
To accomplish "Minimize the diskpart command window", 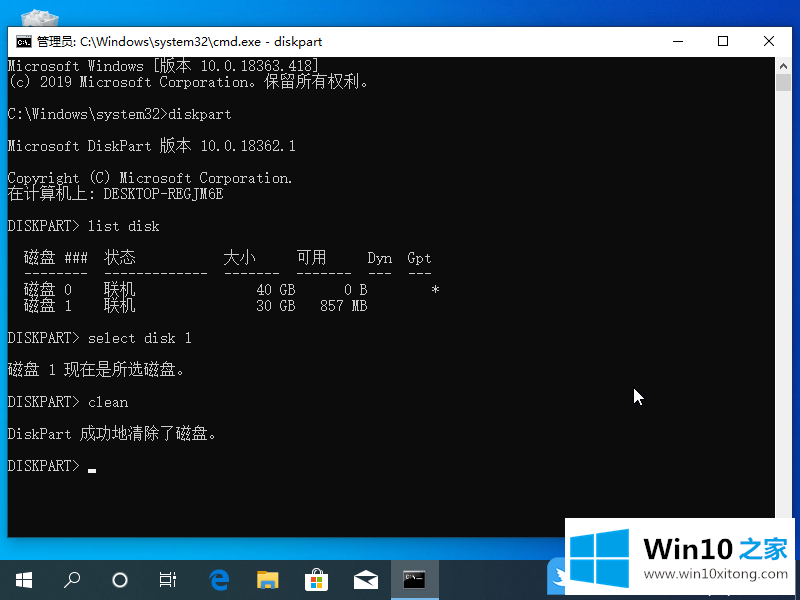I will coord(678,41).
